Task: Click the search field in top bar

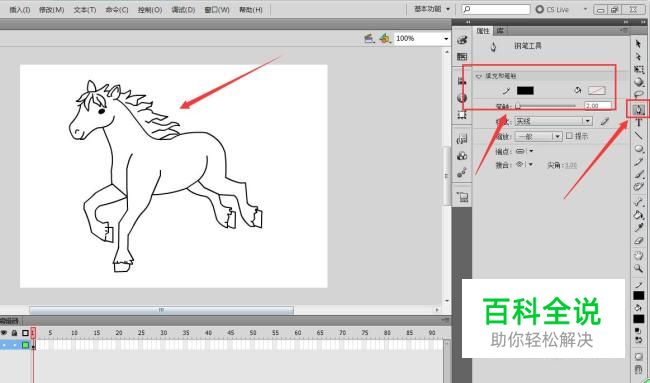Action: pos(496,9)
